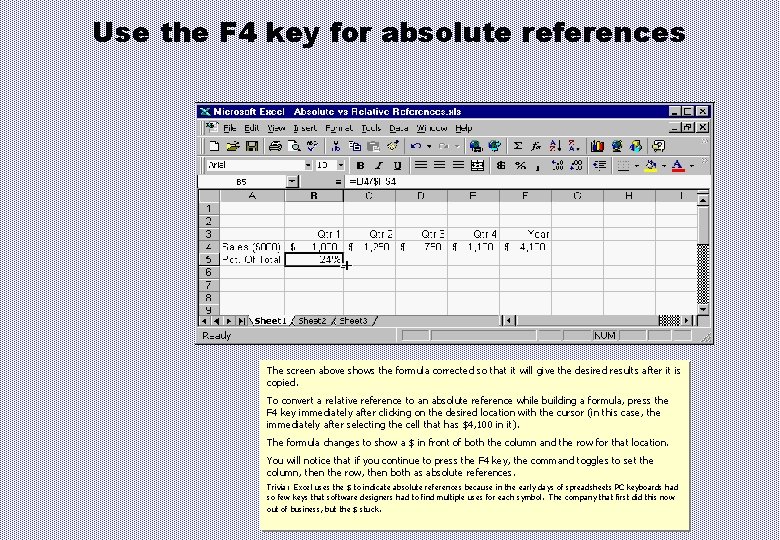Image resolution: width=780 pixels, height=540 pixels.
Task: Switch to the Sheet3 tab
Action: click(x=353, y=321)
